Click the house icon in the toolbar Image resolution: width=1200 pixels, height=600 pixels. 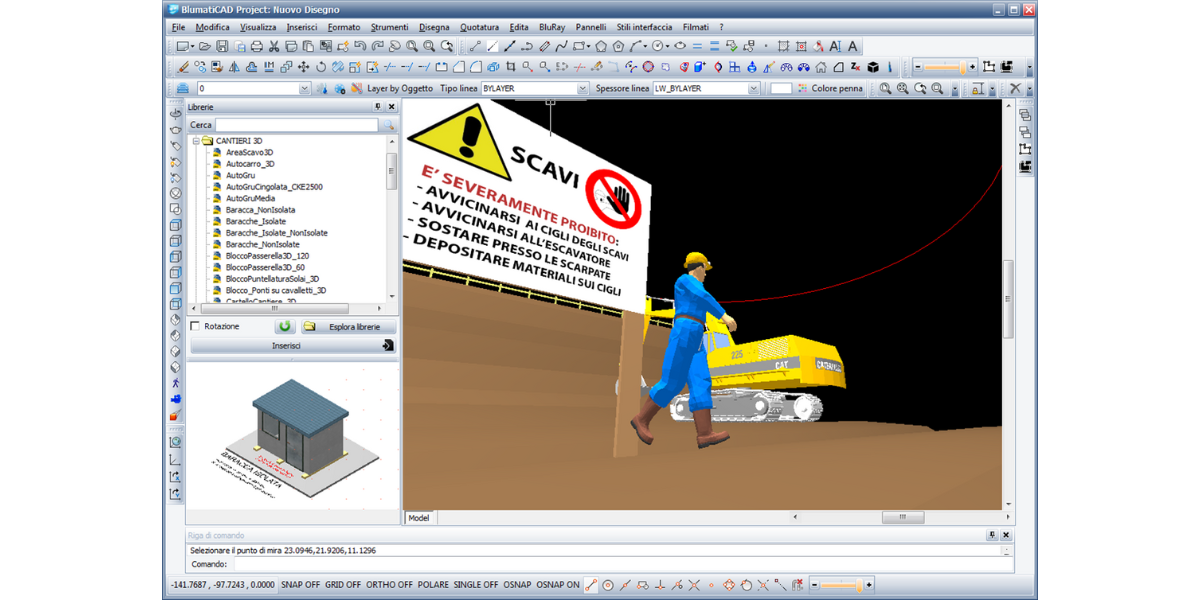pos(821,67)
